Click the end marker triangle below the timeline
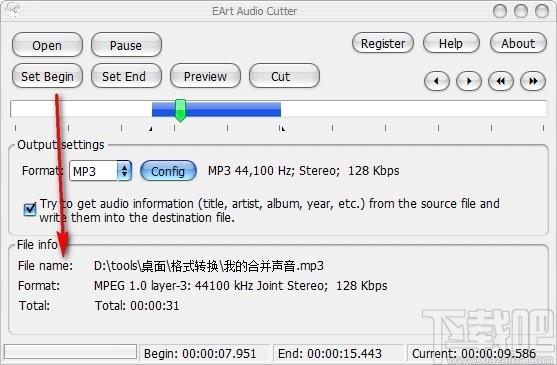Screen dimensions: 557x365 coord(283,129)
